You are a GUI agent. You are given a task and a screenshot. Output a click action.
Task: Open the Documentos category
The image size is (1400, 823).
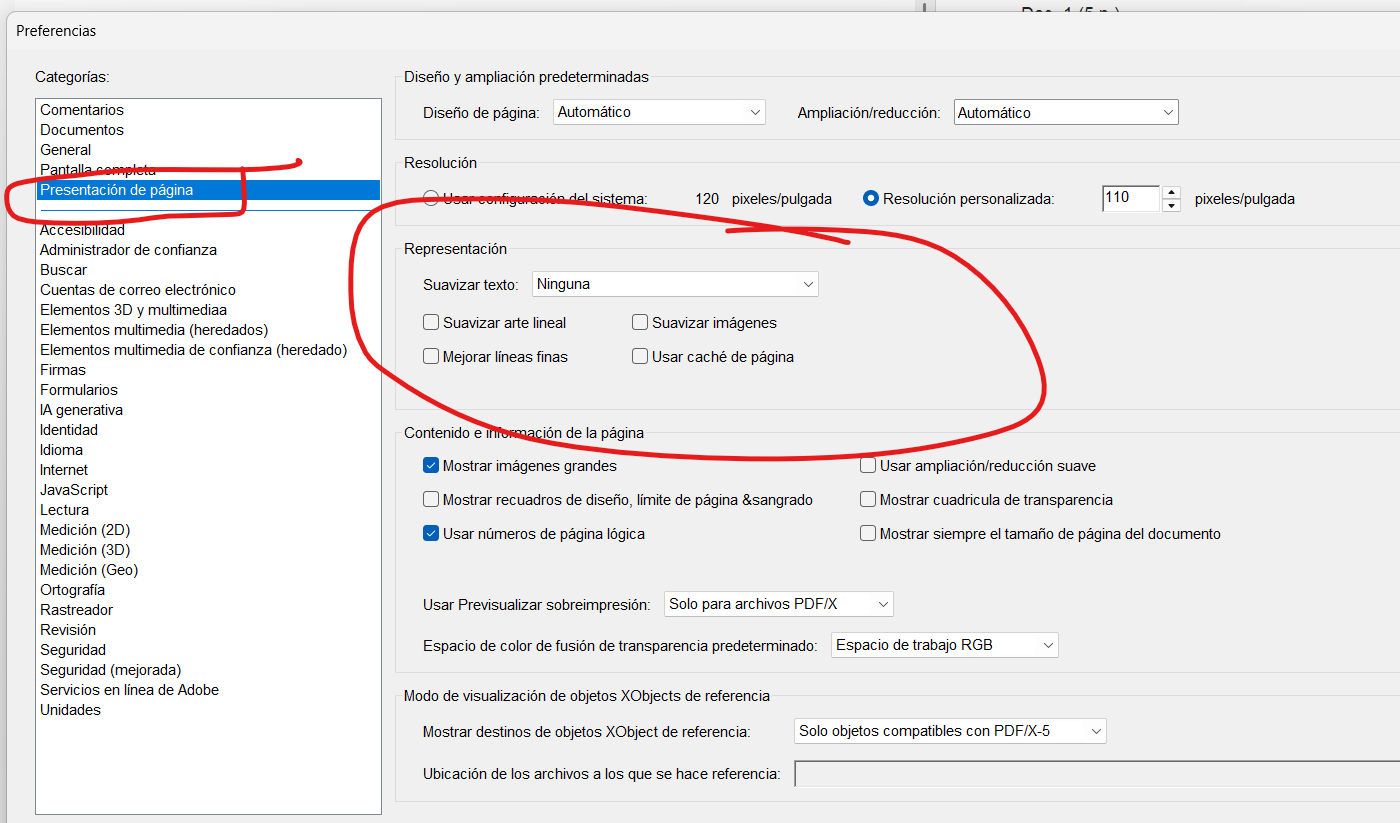82,130
